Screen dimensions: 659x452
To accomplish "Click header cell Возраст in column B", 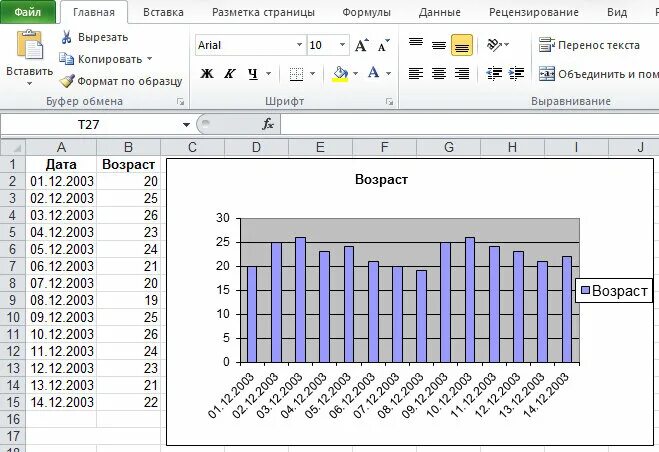I will pos(129,164).
